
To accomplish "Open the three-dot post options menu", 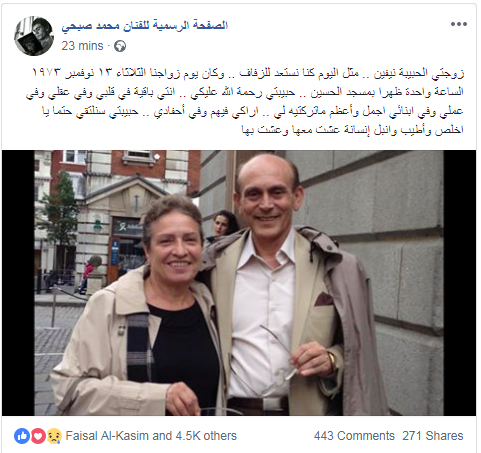I will tap(459, 24).
